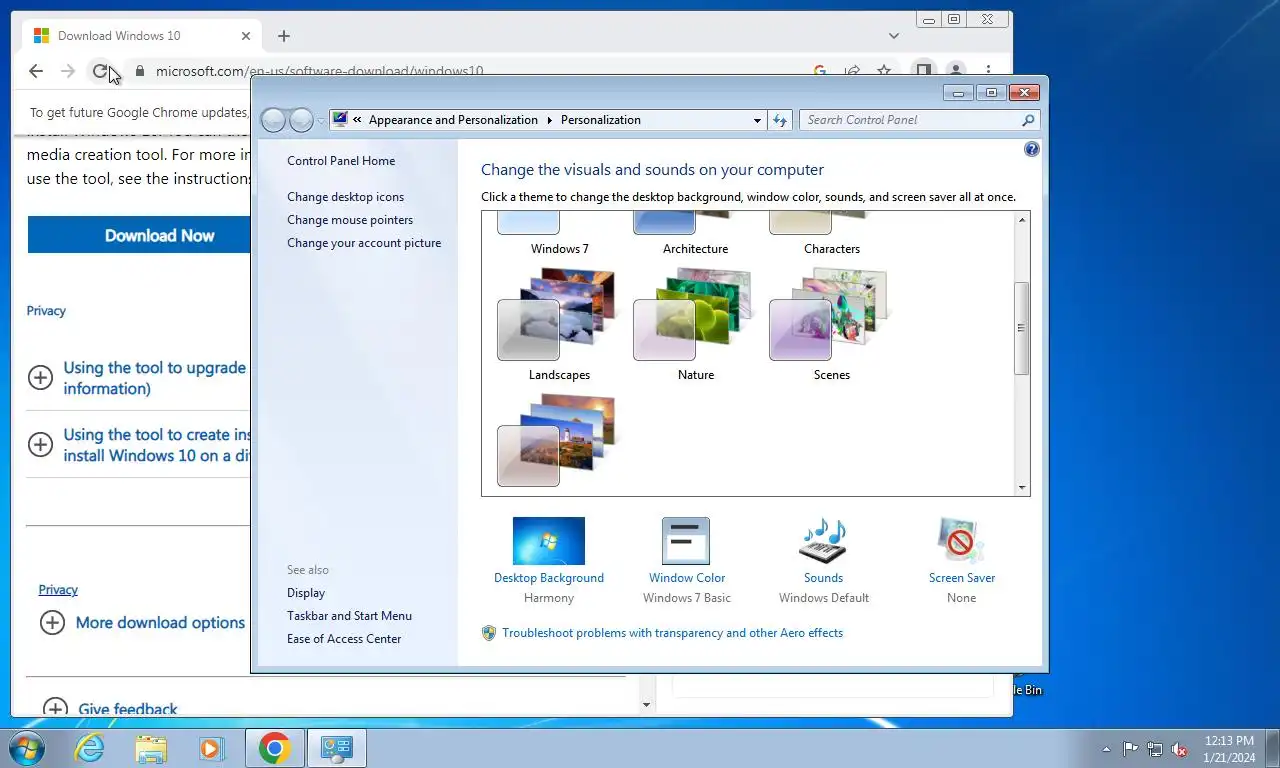Expand Using the tool to create installation media

tap(40, 444)
